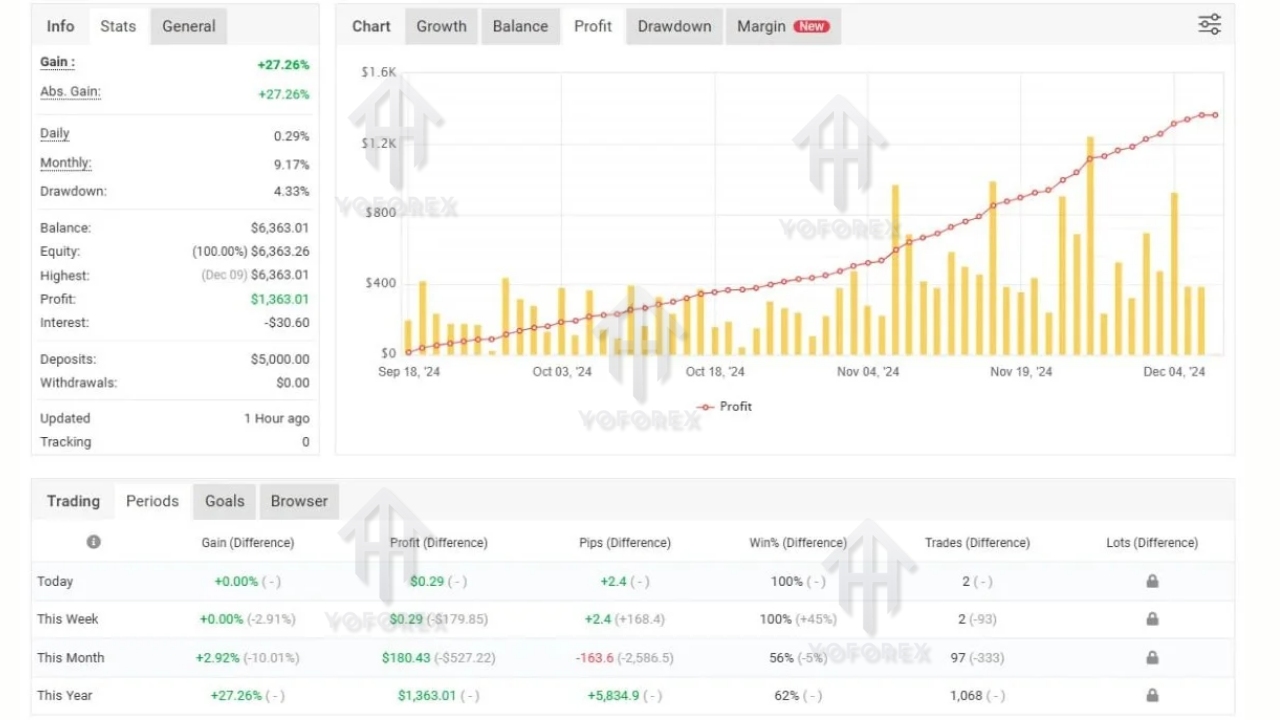Open the chart settings sliders icon
Screen dimensions: 1280x720
tap(1209, 24)
